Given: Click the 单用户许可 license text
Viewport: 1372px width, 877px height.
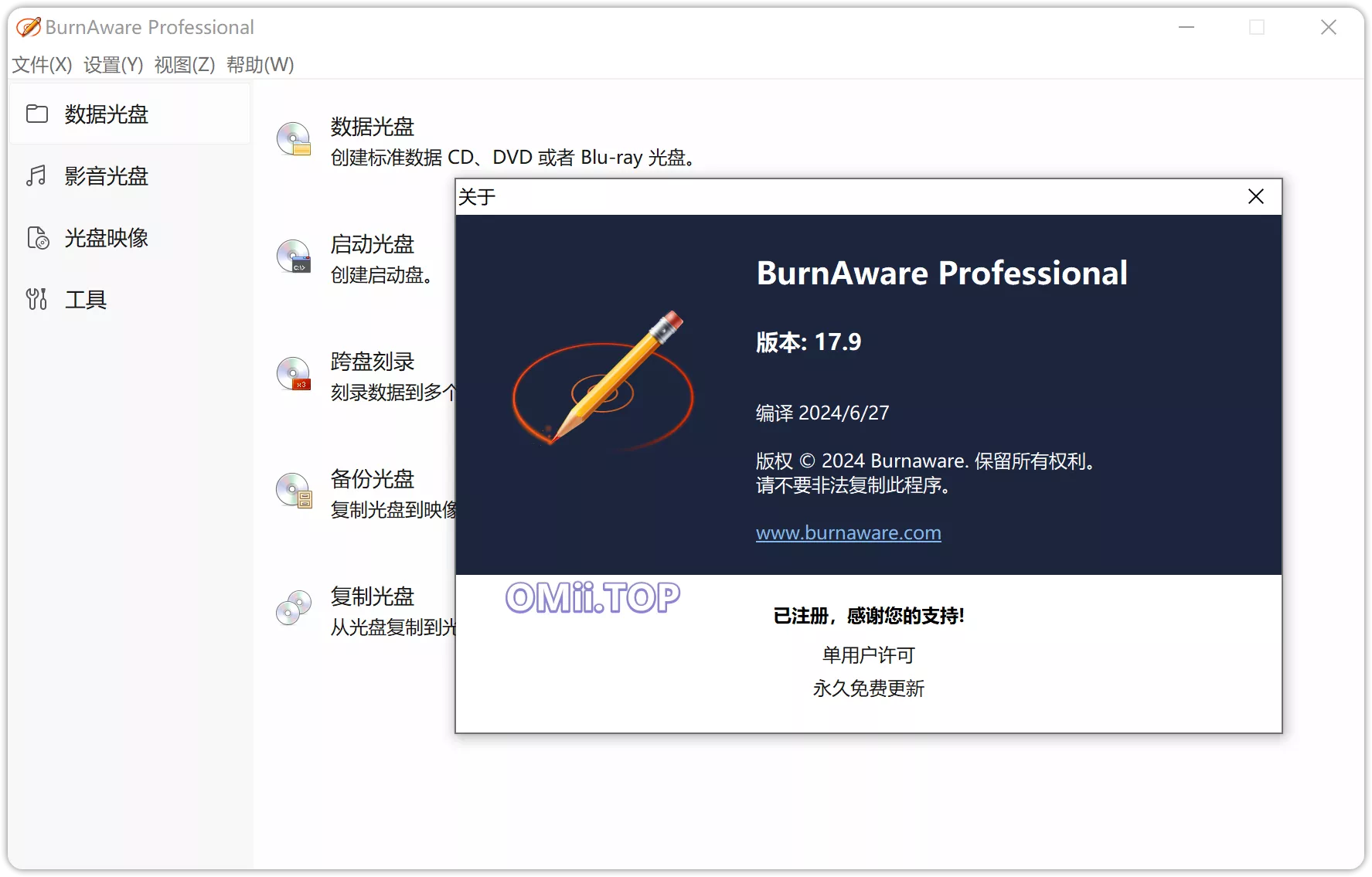Looking at the screenshot, I should pyautogui.click(x=869, y=655).
